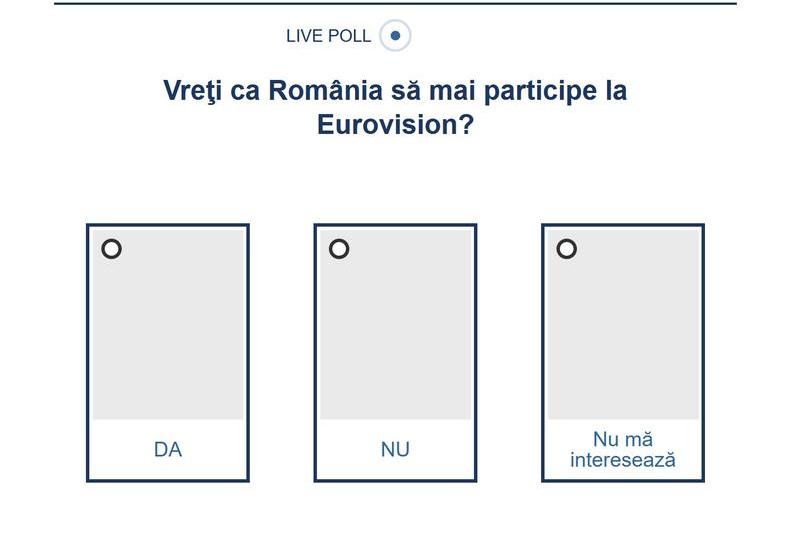The width and height of the screenshot is (800, 533).
Task: Click the "Nu mă" line of third label
Action: [623, 440]
